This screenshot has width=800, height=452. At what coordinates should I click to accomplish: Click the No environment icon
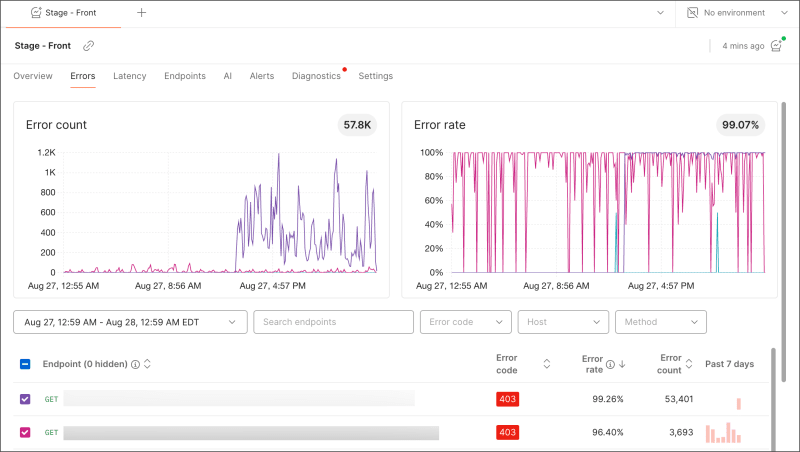(x=692, y=13)
